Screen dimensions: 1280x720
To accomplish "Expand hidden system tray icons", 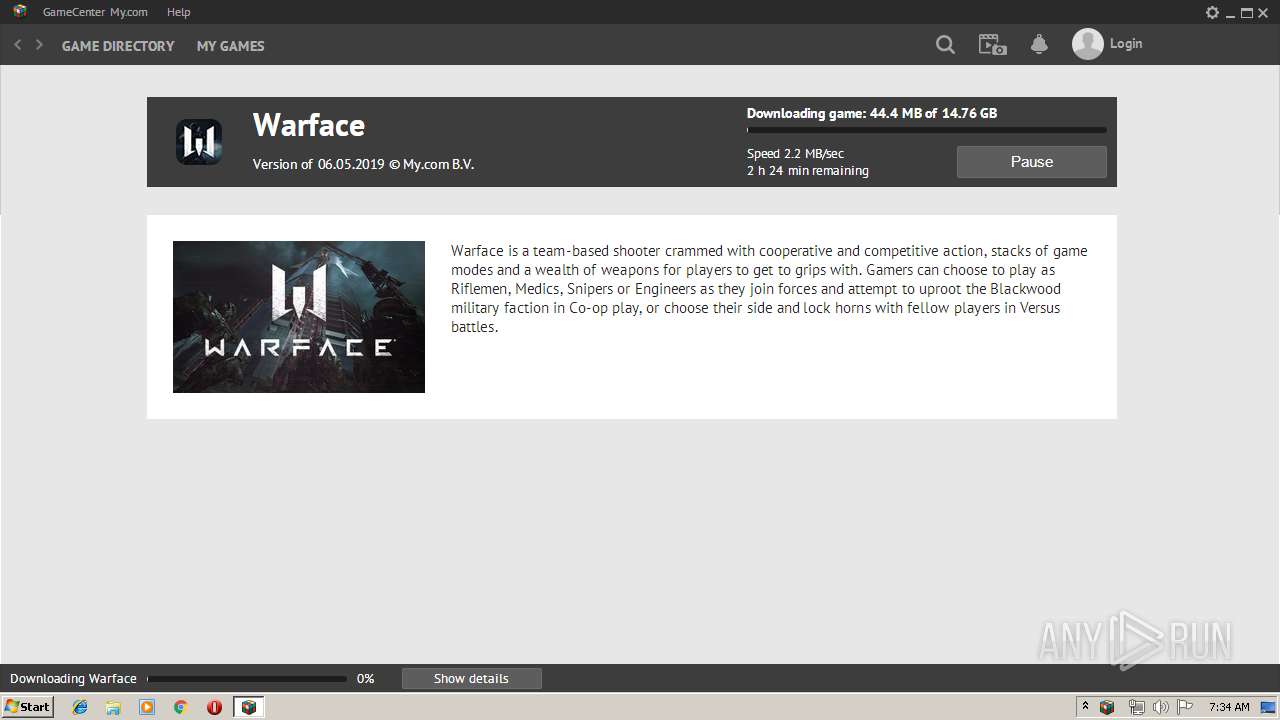I will (1085, 707).
